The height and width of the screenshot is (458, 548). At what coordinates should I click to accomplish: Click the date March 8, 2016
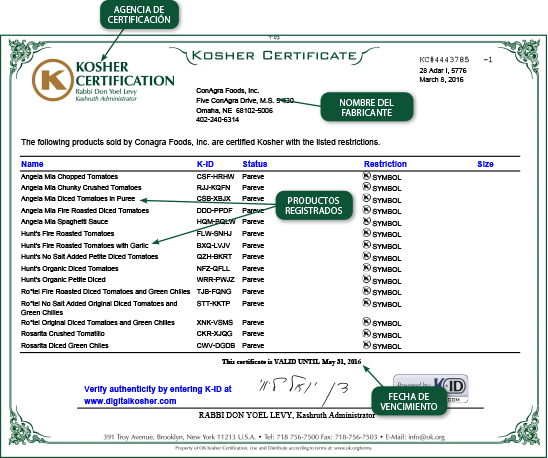click(x=441, y=80)
